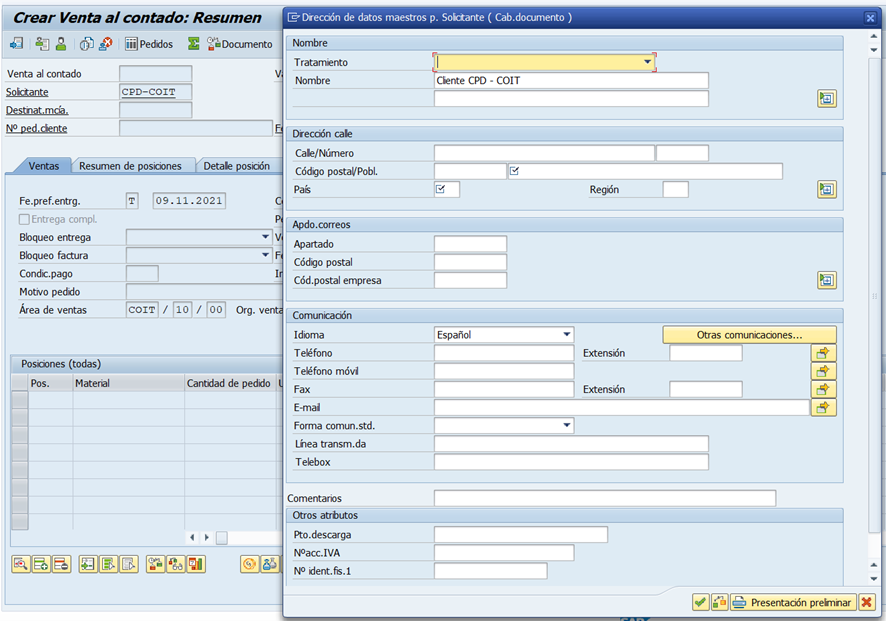Click the display availability glasses icon
This screenshot has height=621, width=886.
click(176, 563)
